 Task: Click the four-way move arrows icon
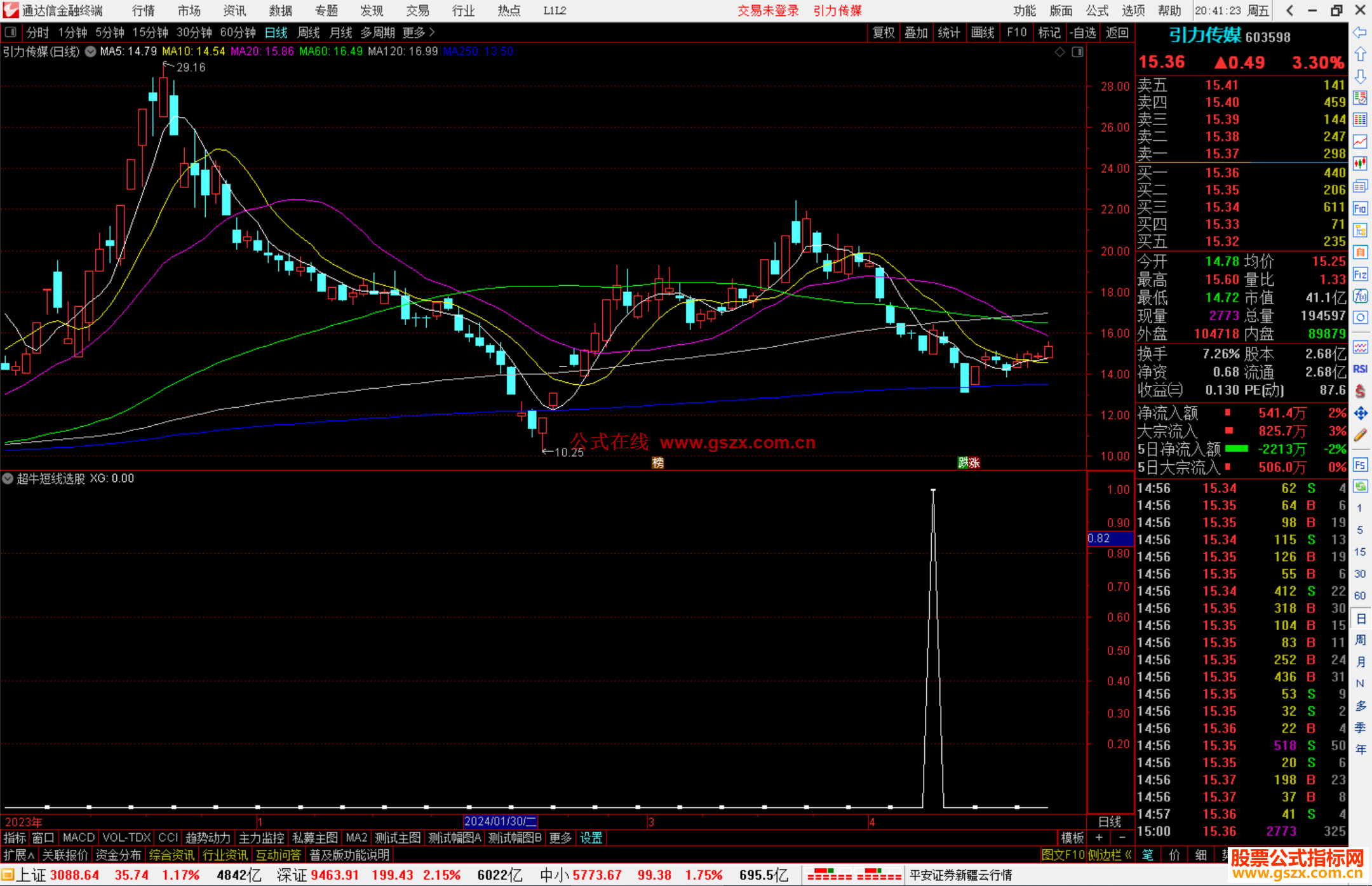tap(1360, 413)
